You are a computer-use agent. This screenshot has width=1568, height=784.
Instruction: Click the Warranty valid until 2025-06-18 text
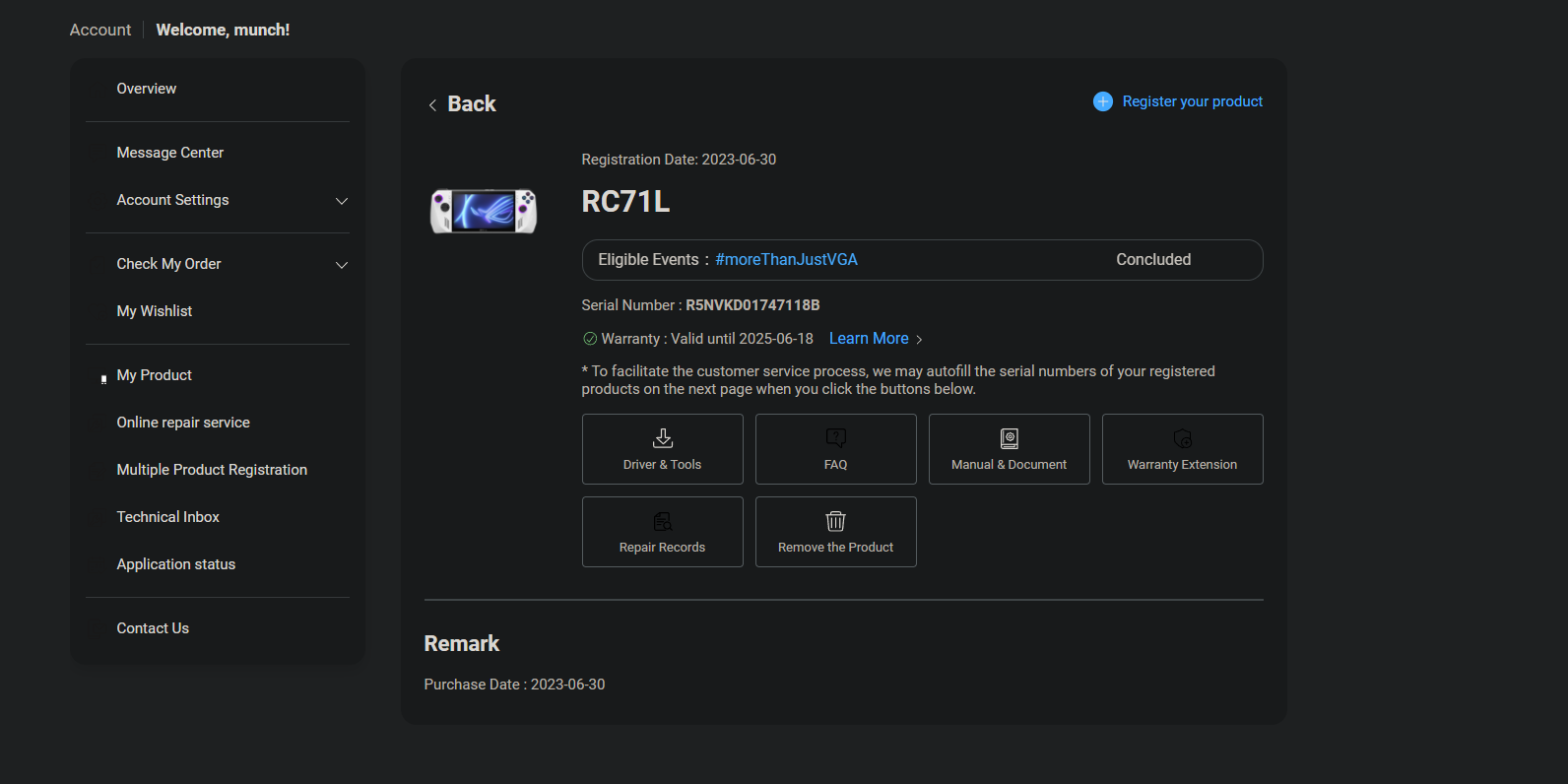707,339
